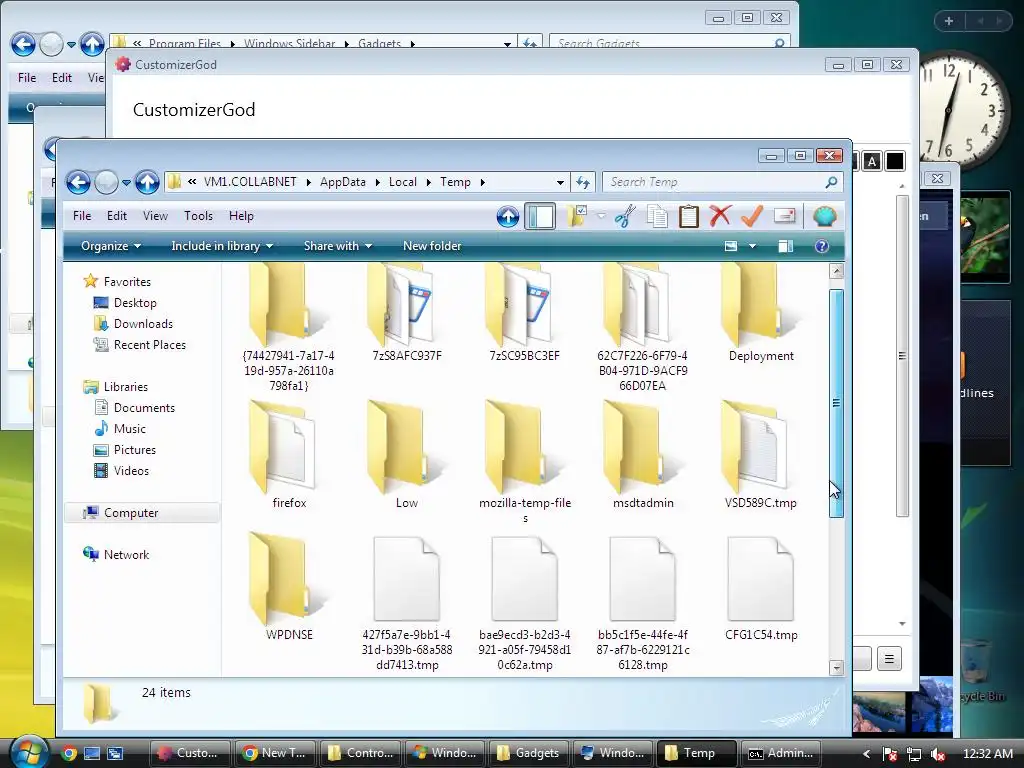This screenshot has height=768, width=1024.
Task: Click the Copy icon in toolbar
Action: click(657, 216)
